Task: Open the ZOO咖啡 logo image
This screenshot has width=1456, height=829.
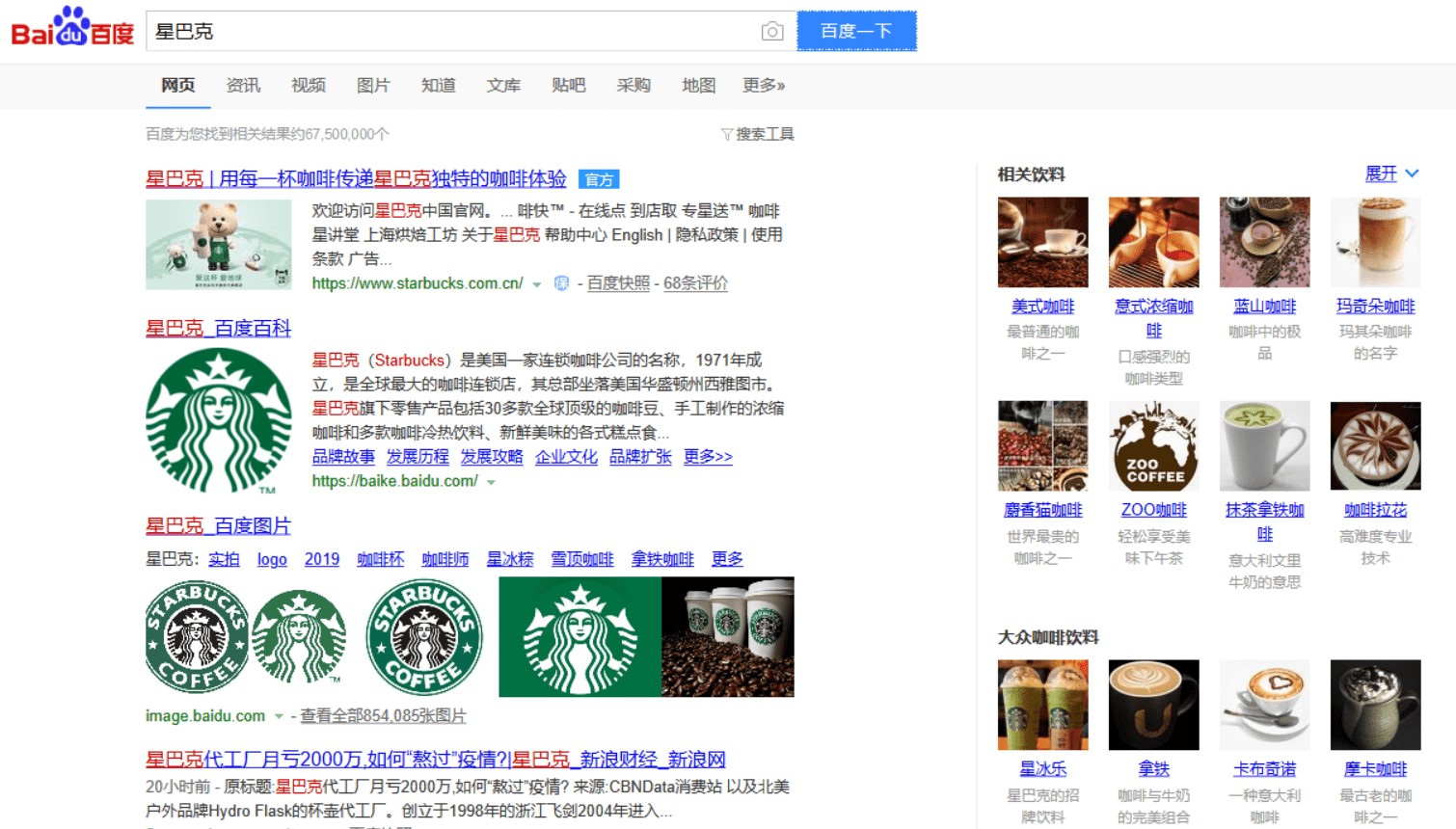Action: [x=1153, y=446]
